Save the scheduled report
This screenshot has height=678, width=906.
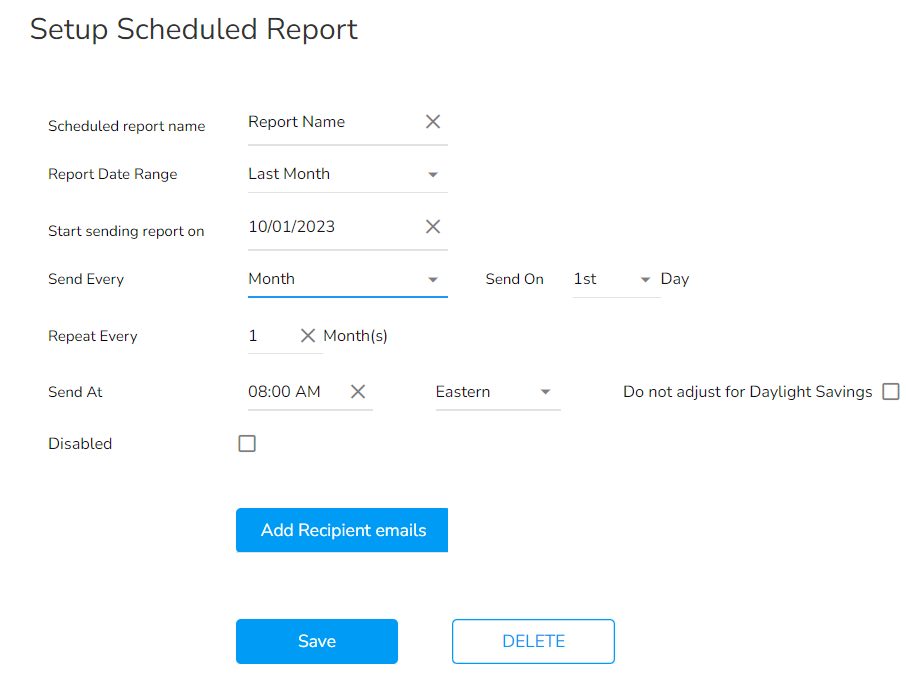[317, 641]
